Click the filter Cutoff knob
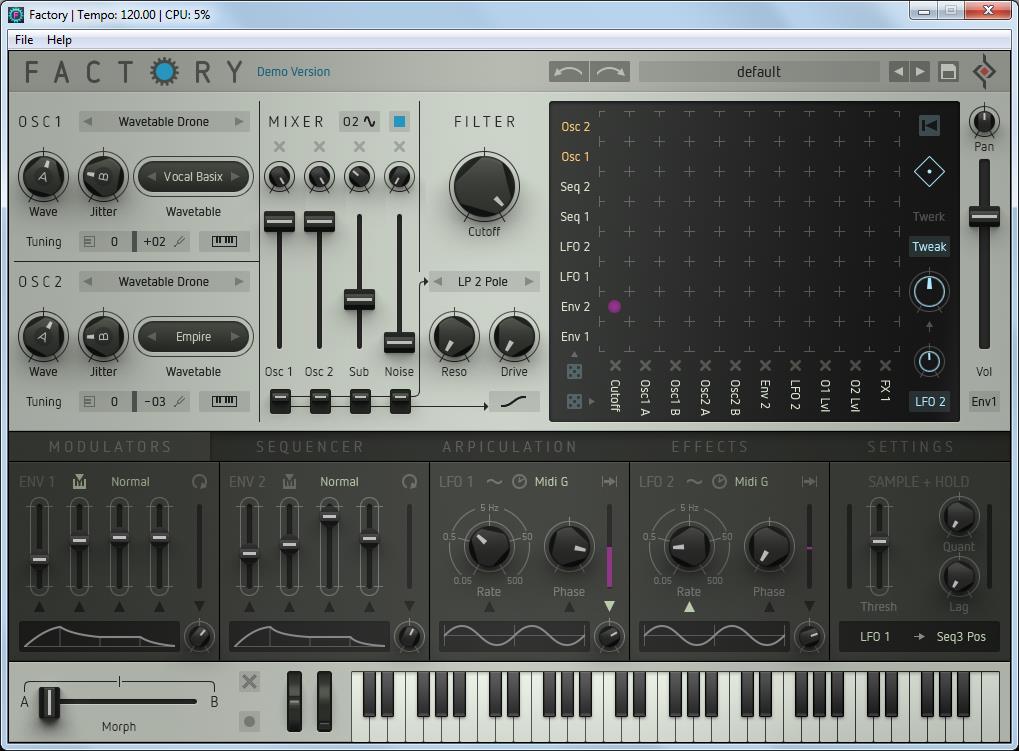The width and height of the screenshot is (1019, 751). (484, 186)
